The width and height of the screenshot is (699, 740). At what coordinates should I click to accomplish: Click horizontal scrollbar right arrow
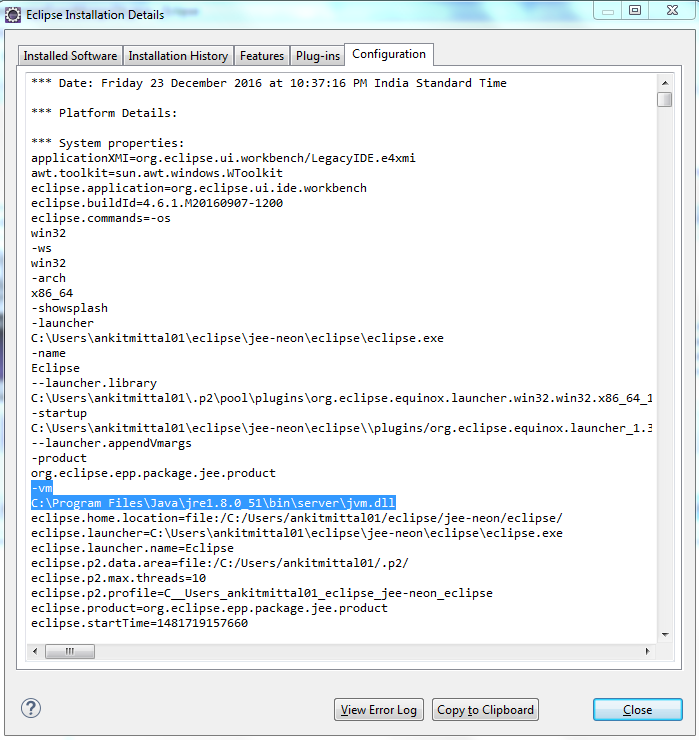(648, 651)
